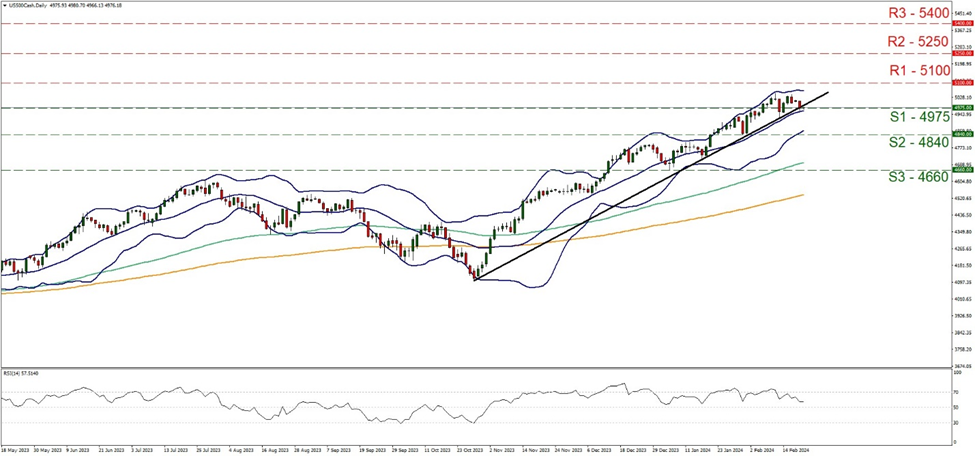Screen dimensions: 975x456
Task: Click the red 5100.00 price tag on axis
Action: 961,83
